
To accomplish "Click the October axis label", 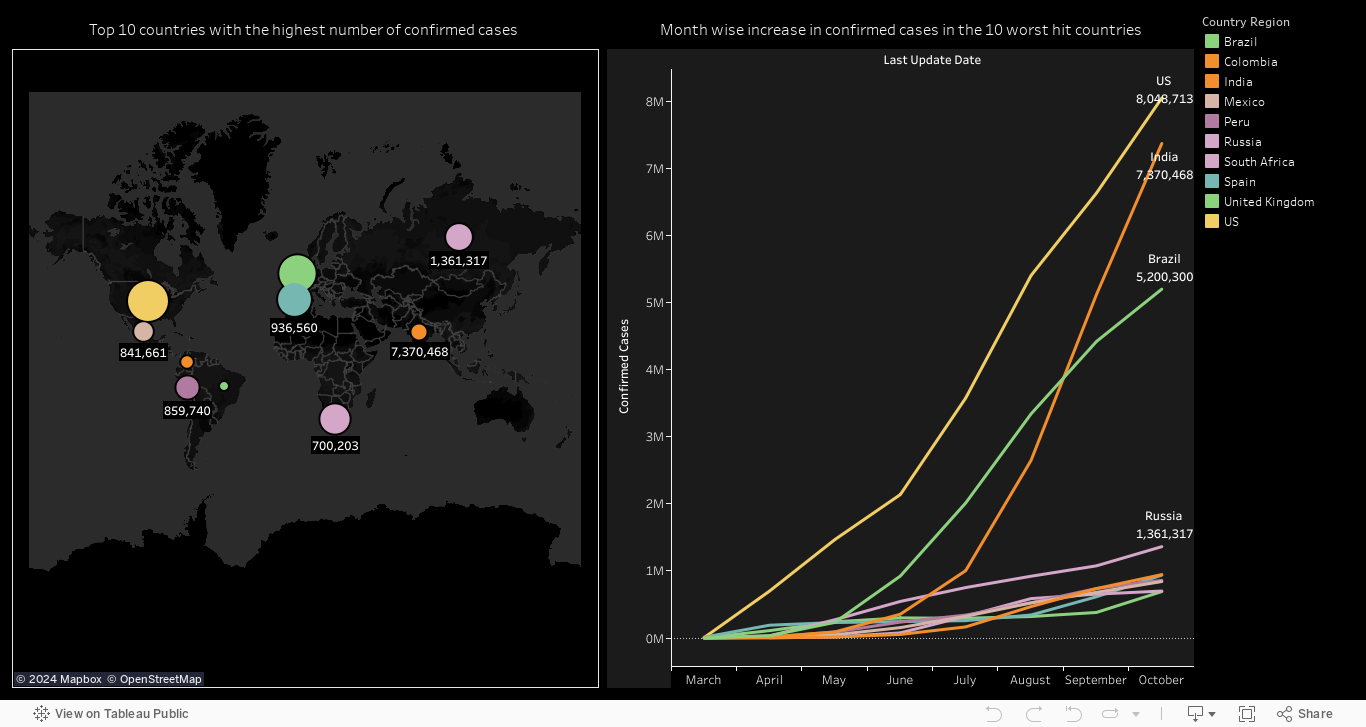I will [x=1161, y=680].
